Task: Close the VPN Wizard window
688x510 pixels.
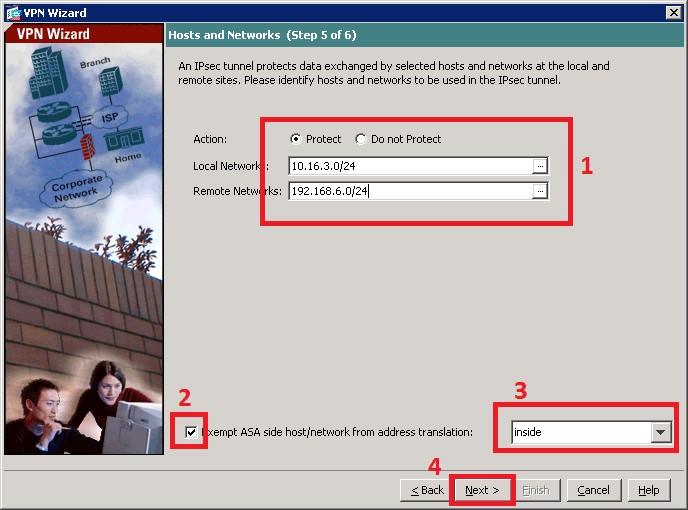Action: (x=673, y=13)
